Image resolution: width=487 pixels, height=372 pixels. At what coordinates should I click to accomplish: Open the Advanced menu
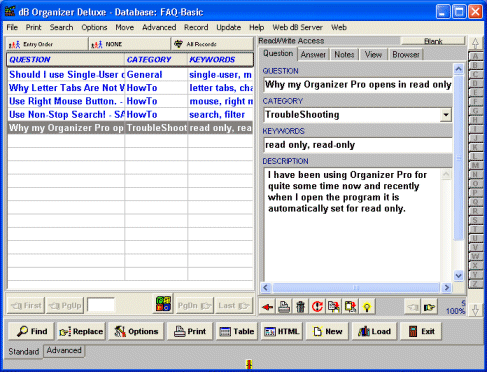159,27
